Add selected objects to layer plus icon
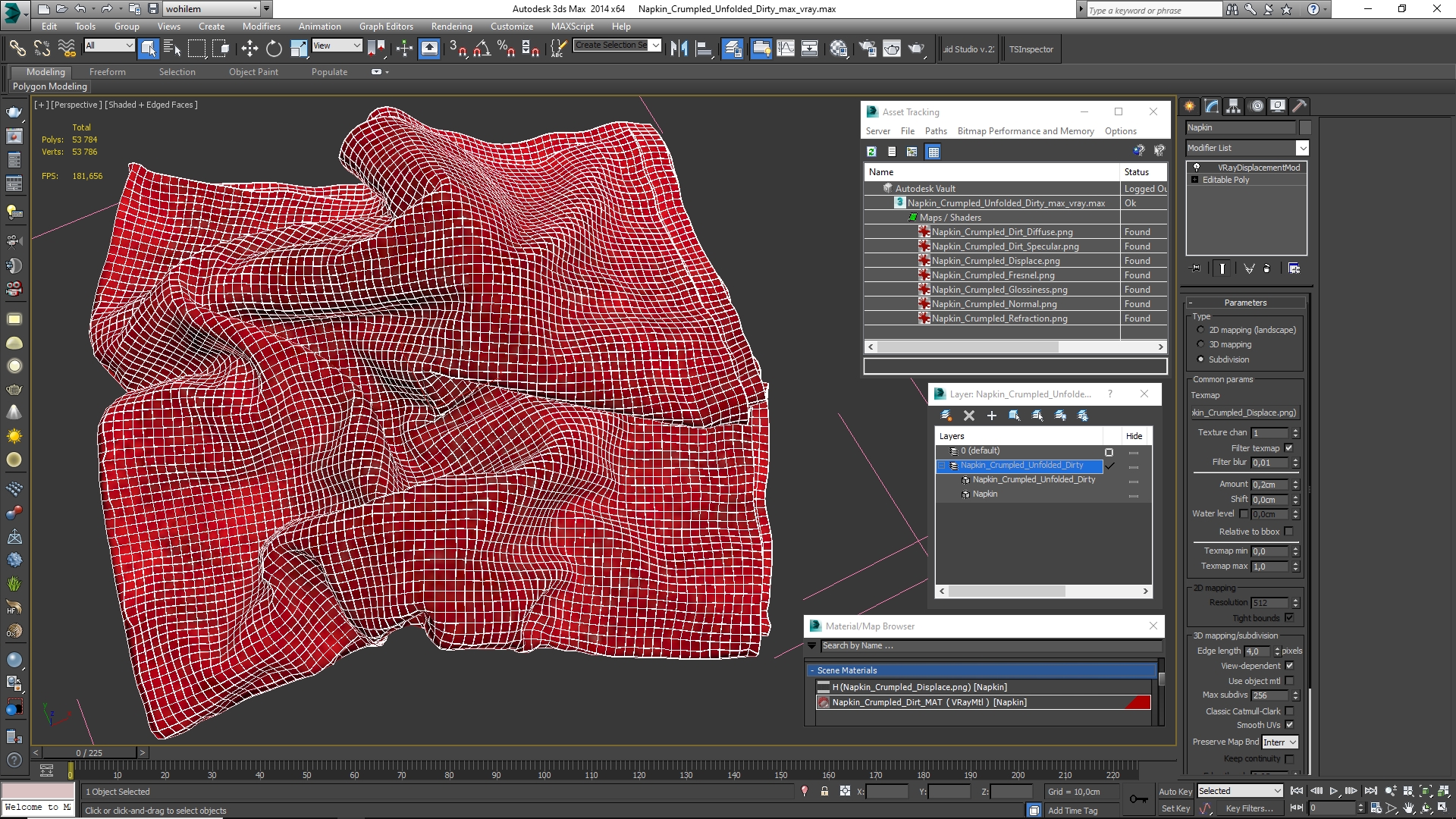Image resolution: width=1456 pixels, height=819 pixels. pos(991,416)
